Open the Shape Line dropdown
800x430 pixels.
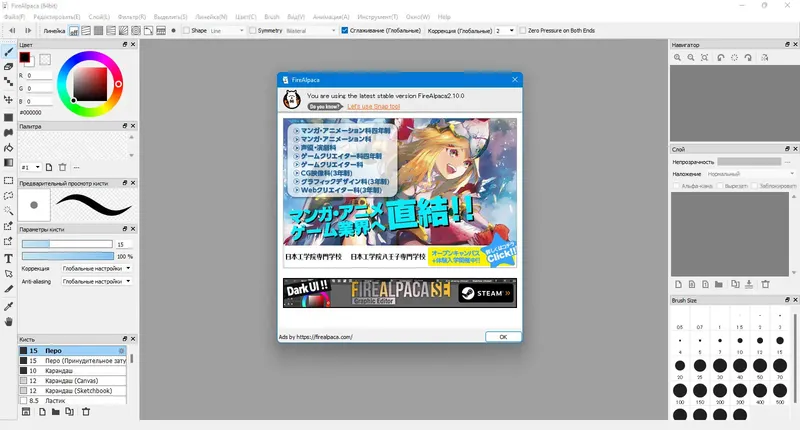coord(228,31)
